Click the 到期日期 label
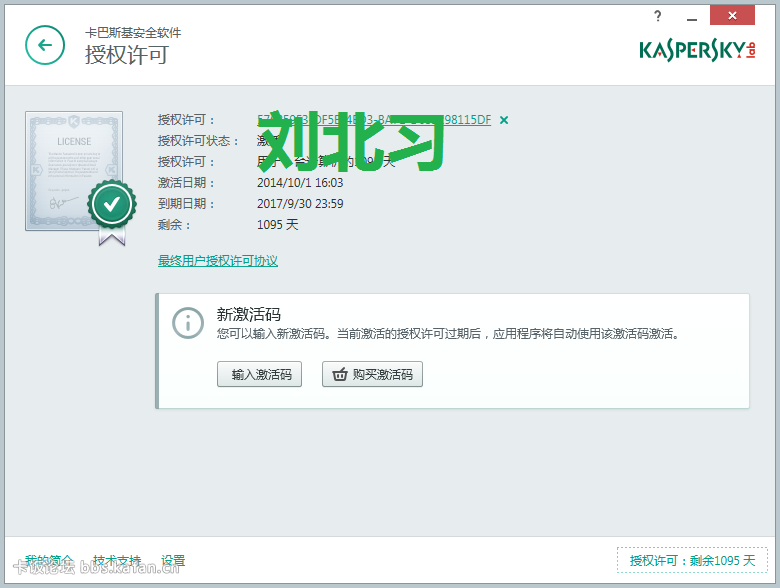This screenshot has height=588, width=780. [186, 203]
